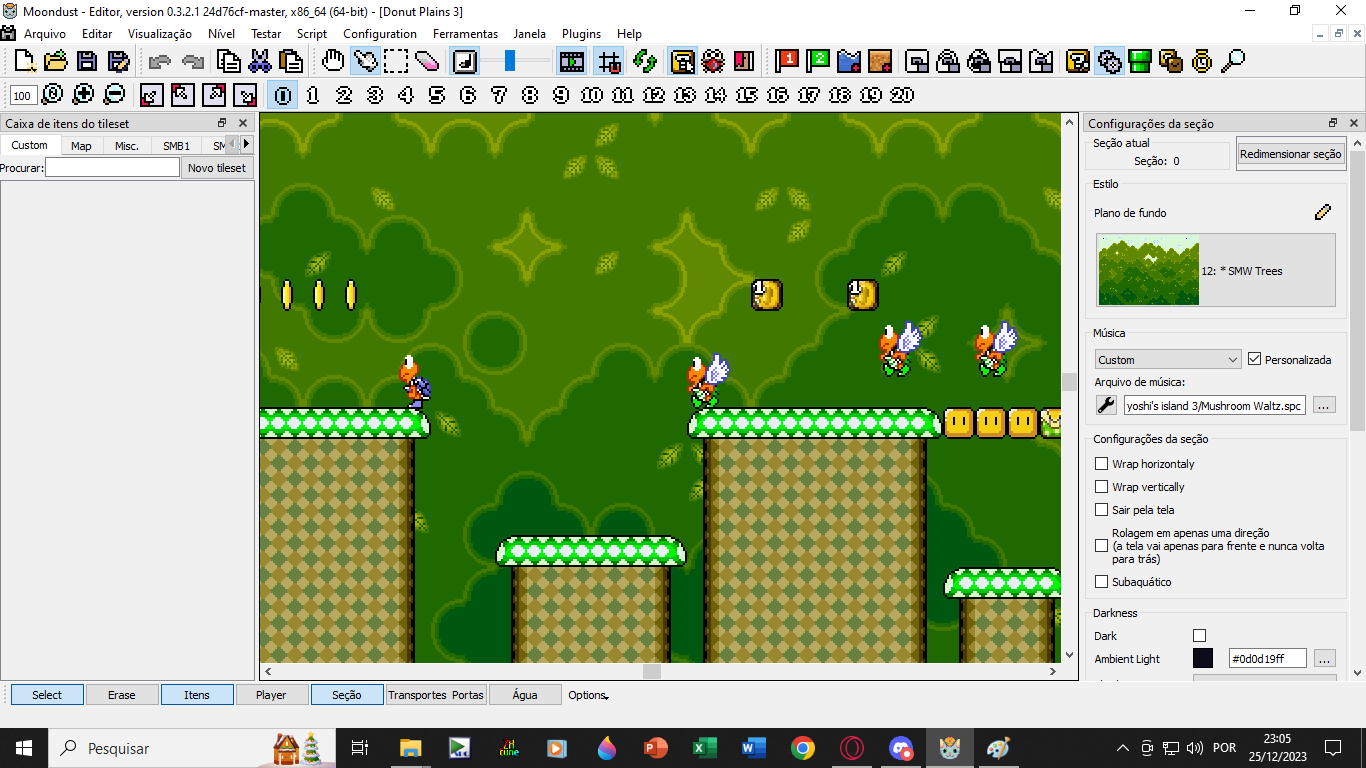
Task: Click the Água button
Action: [525, 695]
